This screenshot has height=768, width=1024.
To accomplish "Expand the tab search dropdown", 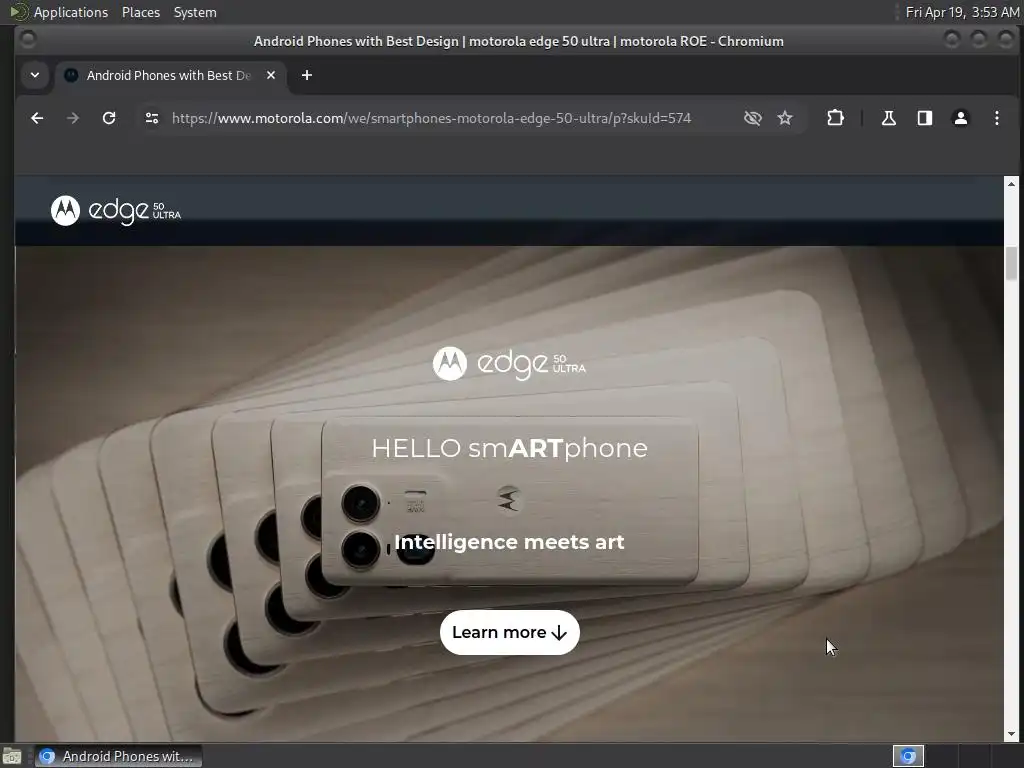I will click(x=35, y=75).
